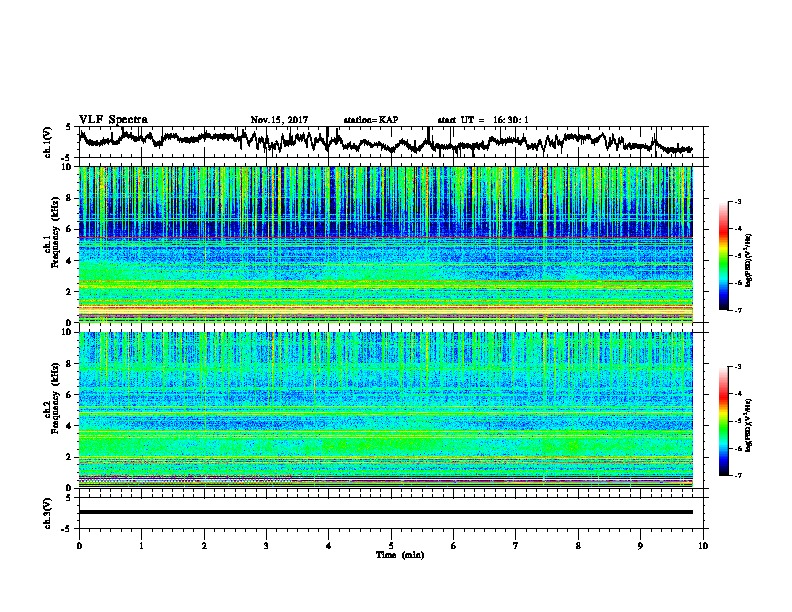
Task: Click the ch.1 frequency axis "8" tick label
Action: click(69, 198)
